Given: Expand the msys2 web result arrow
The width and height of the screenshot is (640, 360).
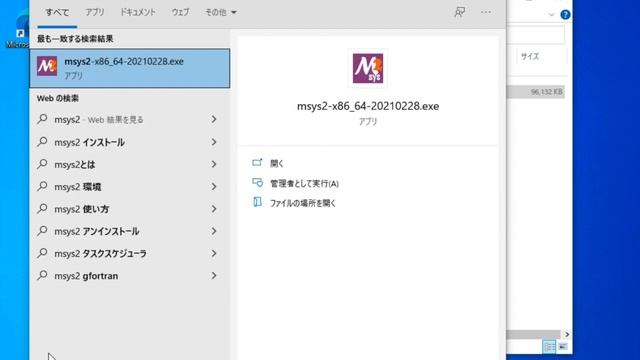Looking at the screenshot, I should [214, 119].
